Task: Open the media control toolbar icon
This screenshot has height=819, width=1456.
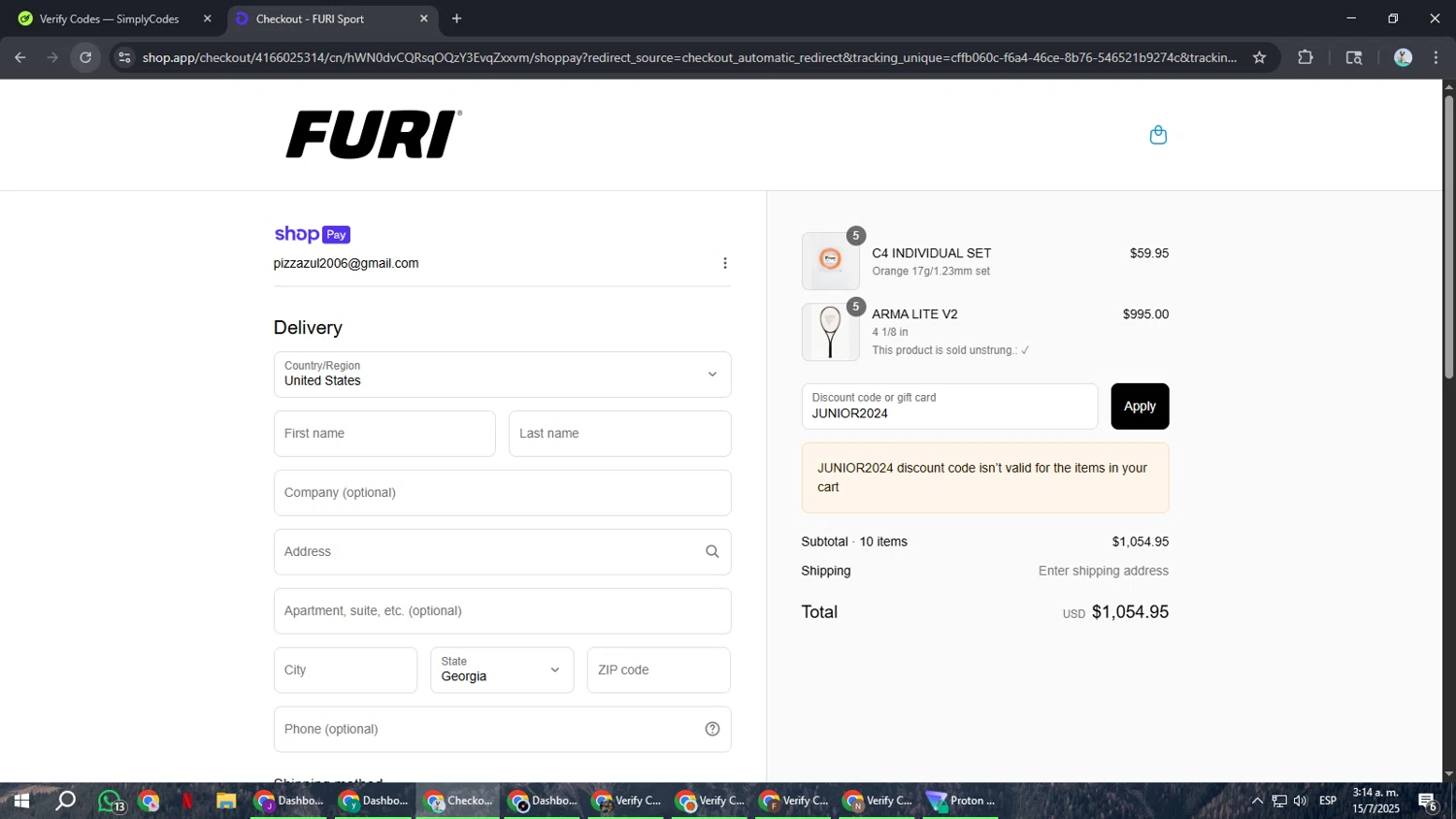Action: (x=1354, y=57)
